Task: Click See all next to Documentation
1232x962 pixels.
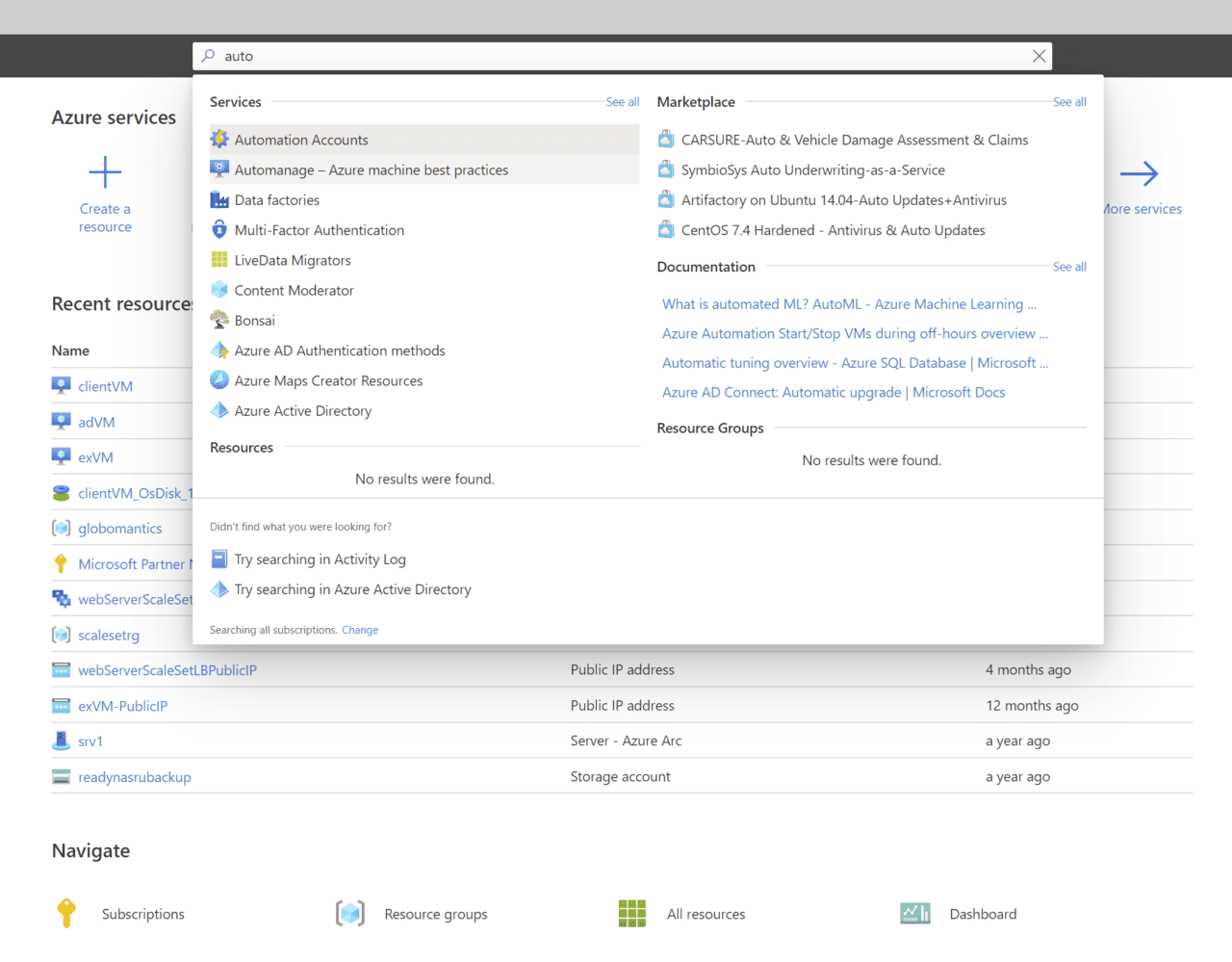Action: click(1069, 267)
